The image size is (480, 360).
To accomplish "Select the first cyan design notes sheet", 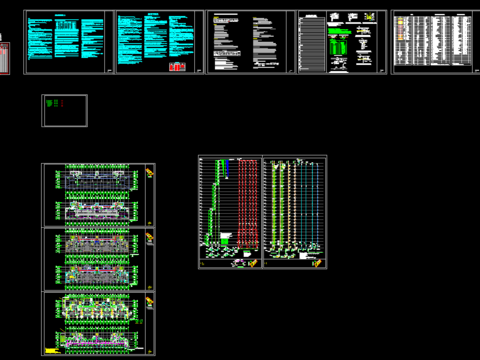I will point(69,42).
